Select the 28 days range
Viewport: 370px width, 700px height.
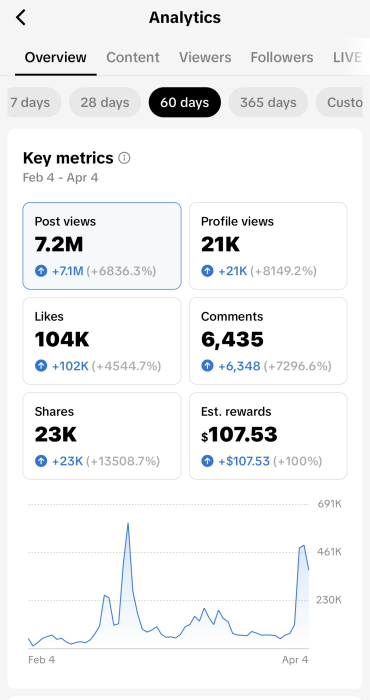105,103
